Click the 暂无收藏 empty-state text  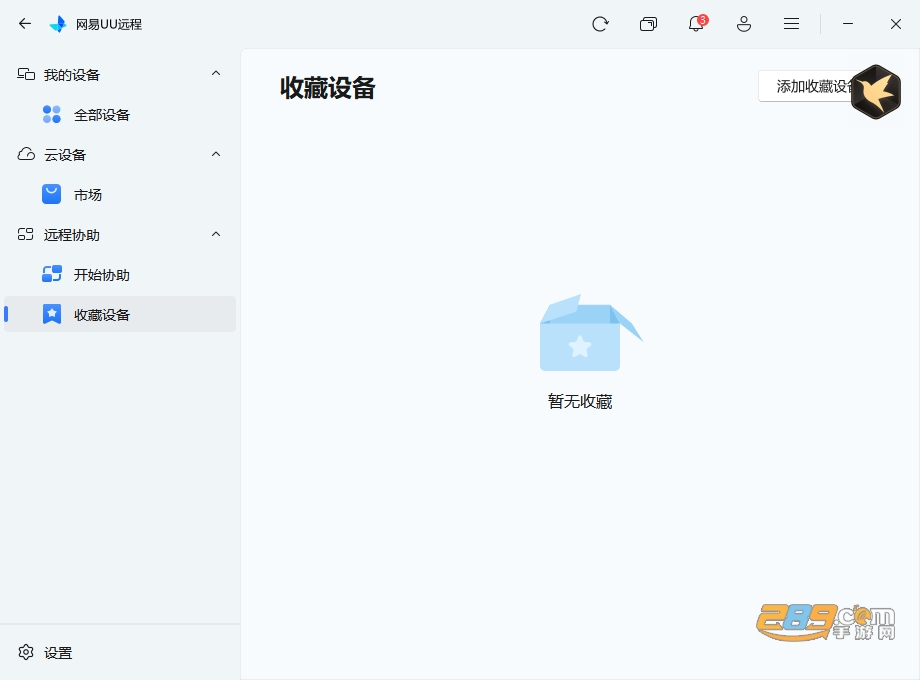click(580, 401)
